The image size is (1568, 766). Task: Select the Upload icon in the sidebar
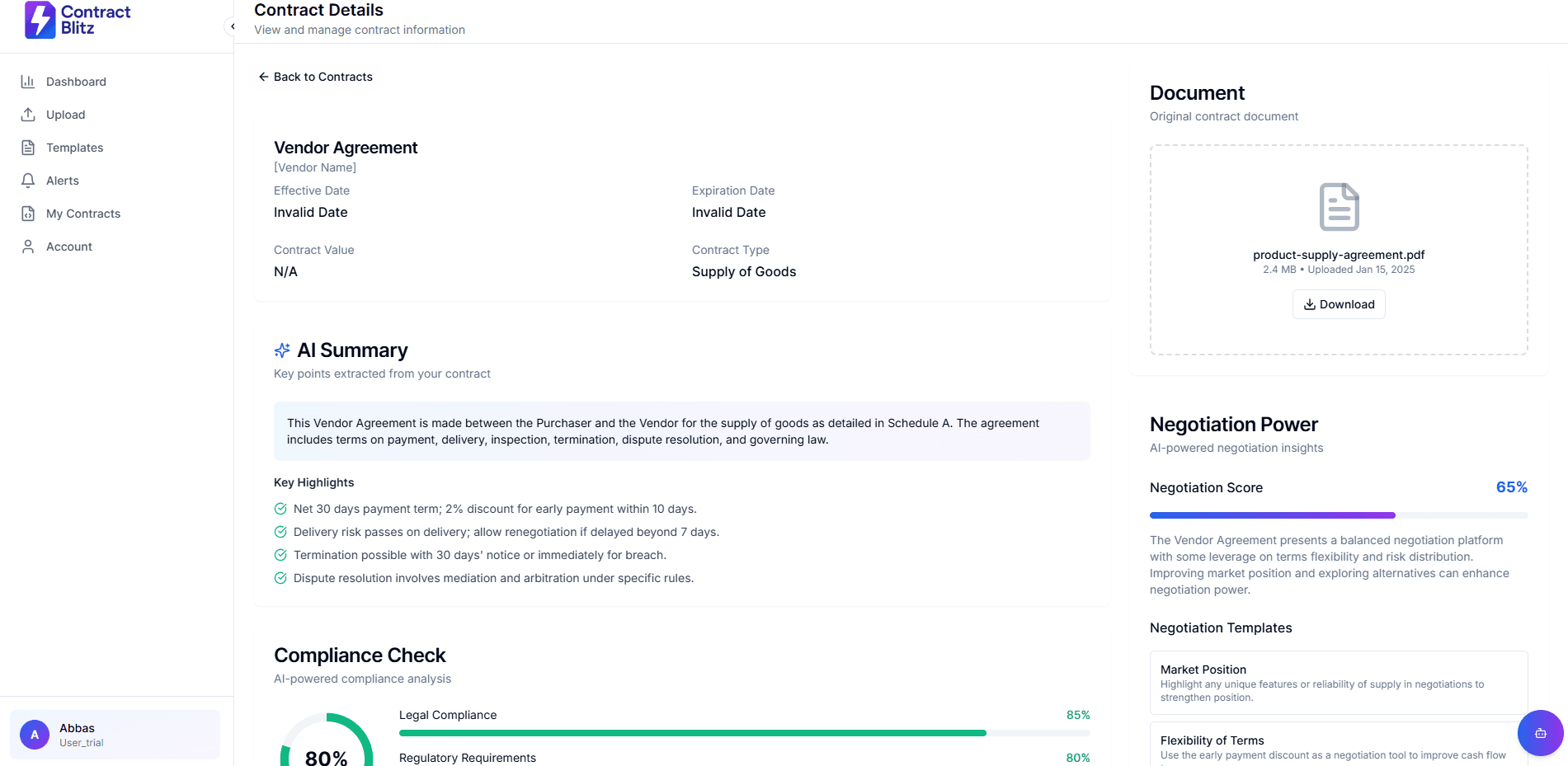[28, 114]
